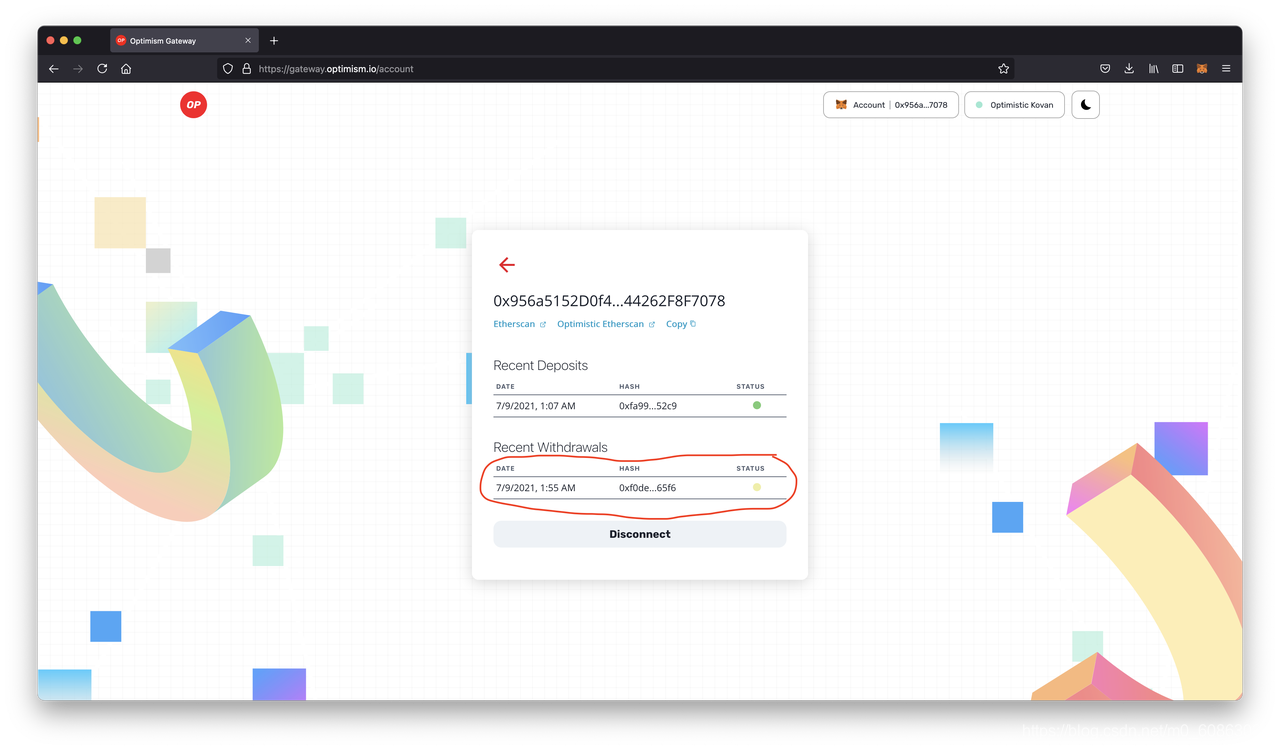1280x750 pixels.
Task: Open the MetaMask fox extension
Action: pos(1202,69)
